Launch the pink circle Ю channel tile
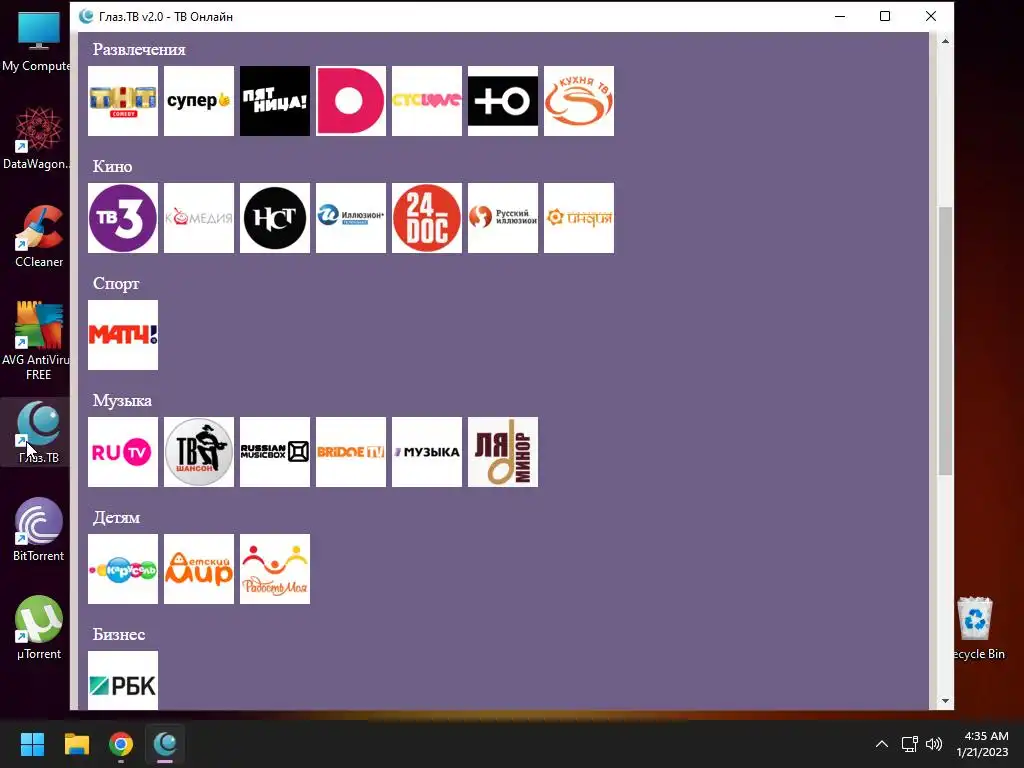Viewport: 1024px width, 768px height. pyautogui.click(x=351, y=101)
